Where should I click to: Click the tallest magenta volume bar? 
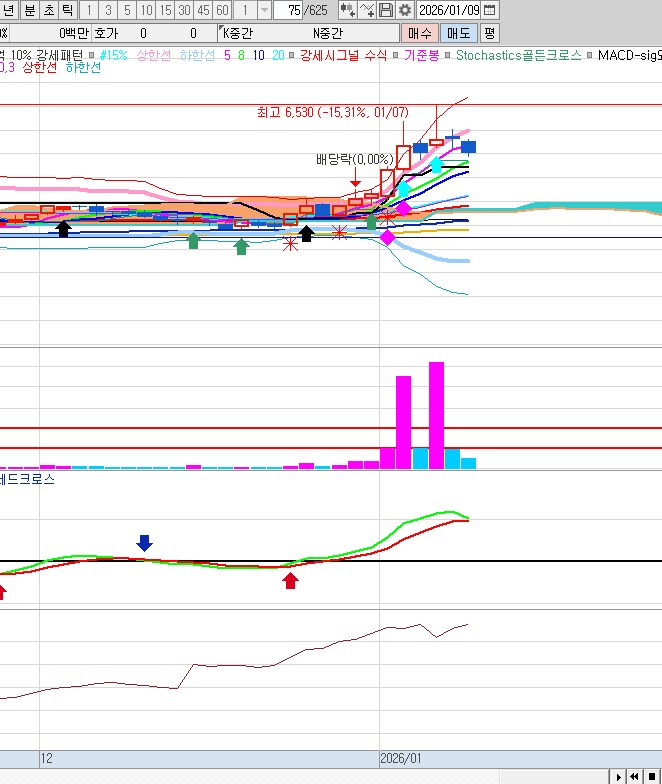pyautogui.click(x=436, y=415)
